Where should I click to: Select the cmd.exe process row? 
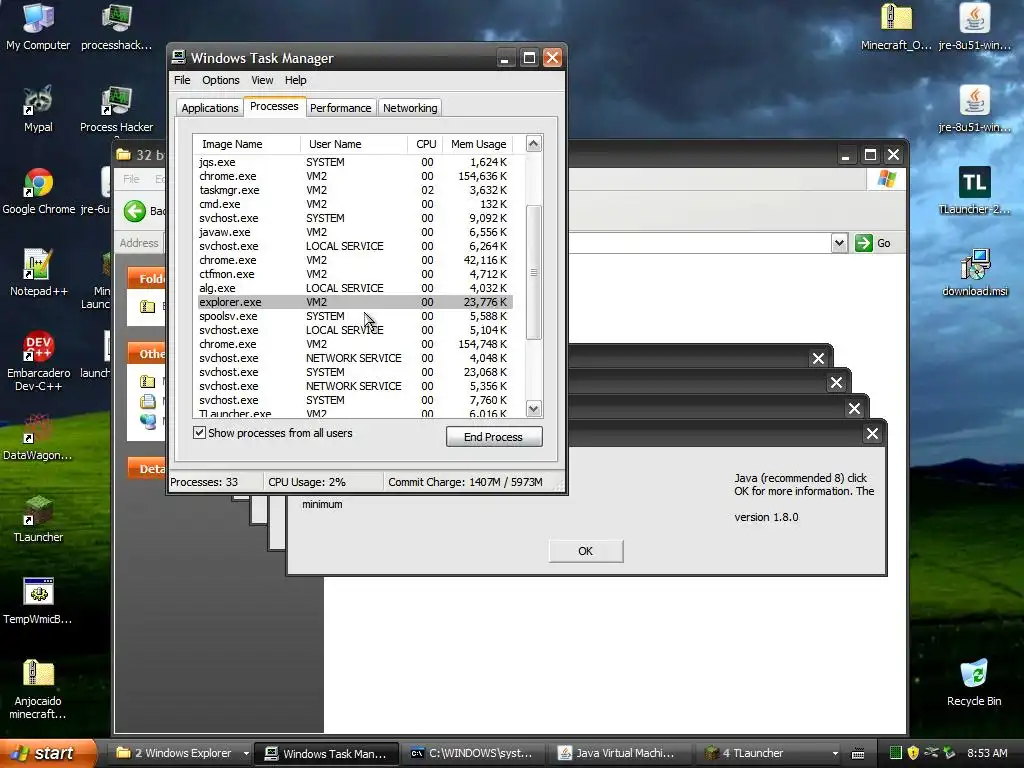pyautogui.click(x=355, y=204)
